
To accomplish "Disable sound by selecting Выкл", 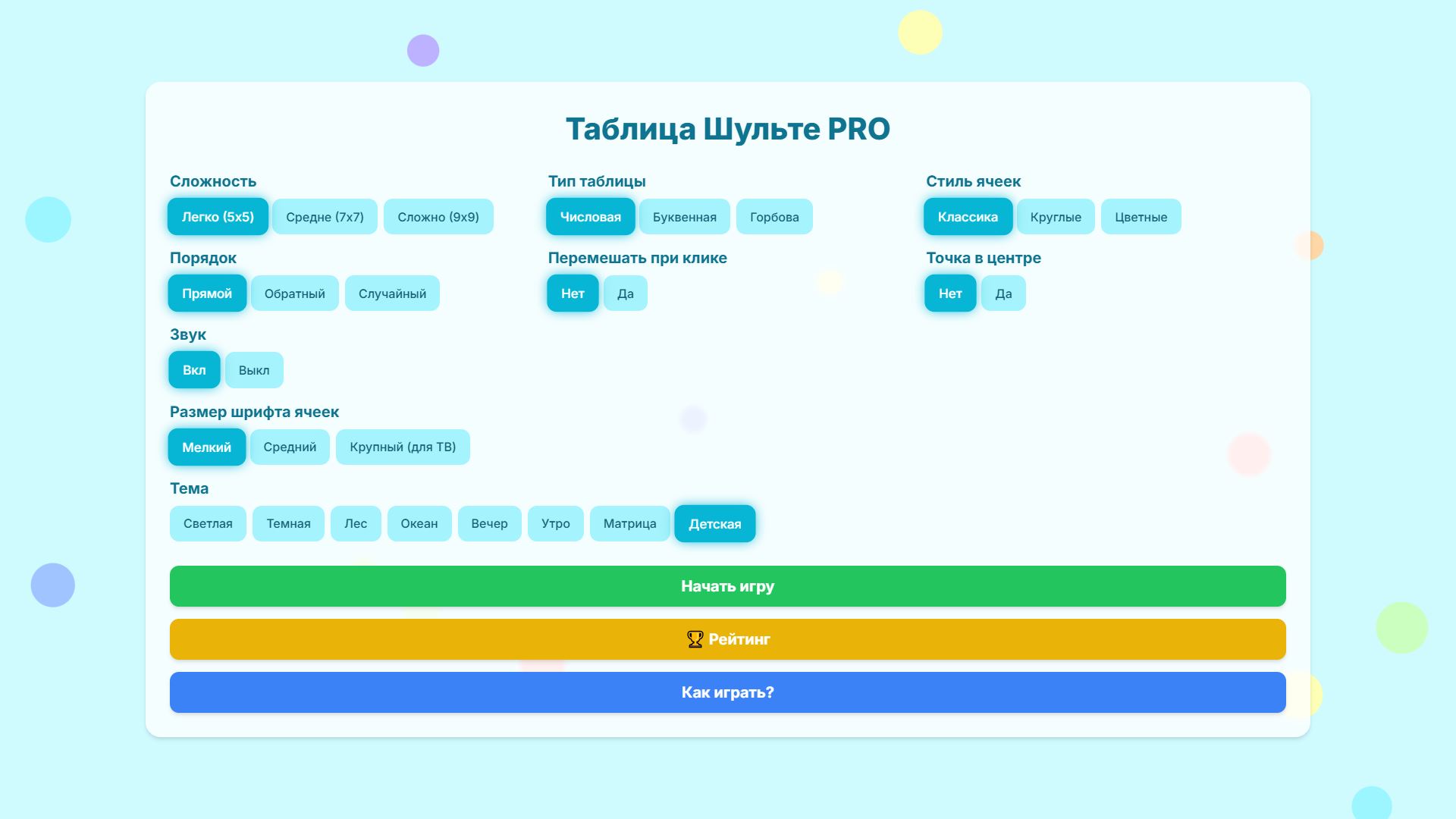I will pyautogui.click(x=254, y=370).
